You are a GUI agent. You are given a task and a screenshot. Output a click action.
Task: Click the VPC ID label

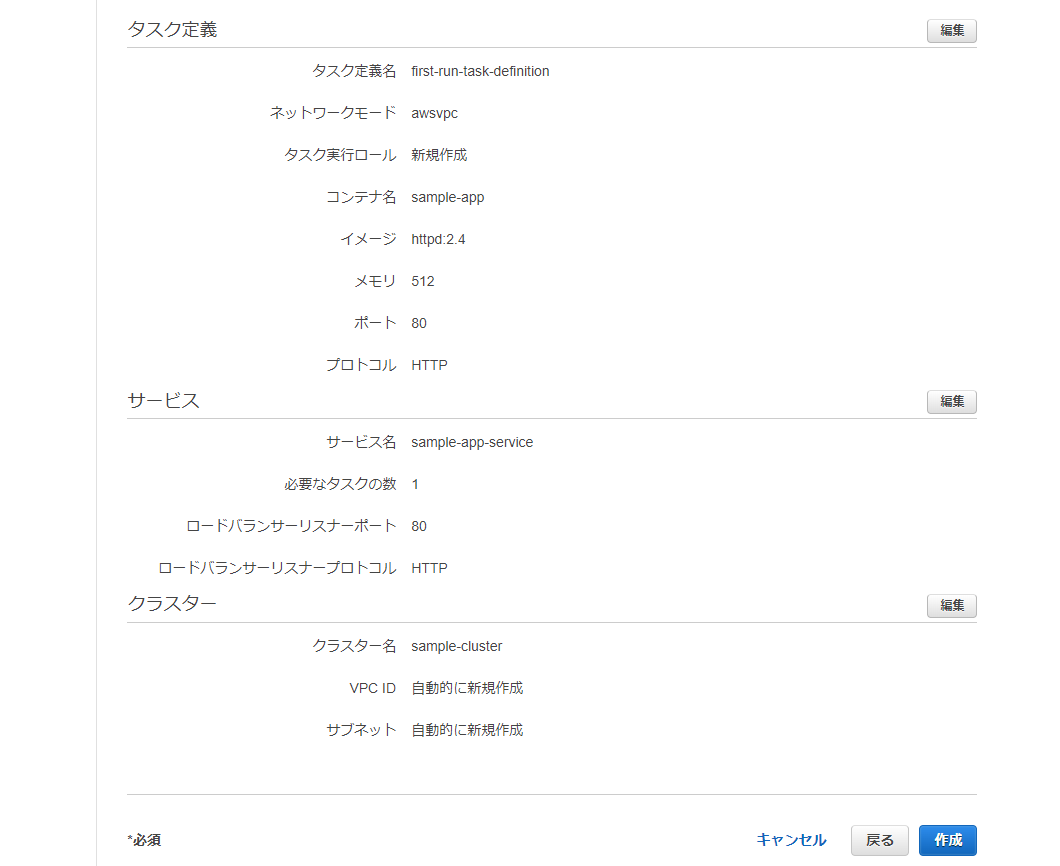[372, 688]
